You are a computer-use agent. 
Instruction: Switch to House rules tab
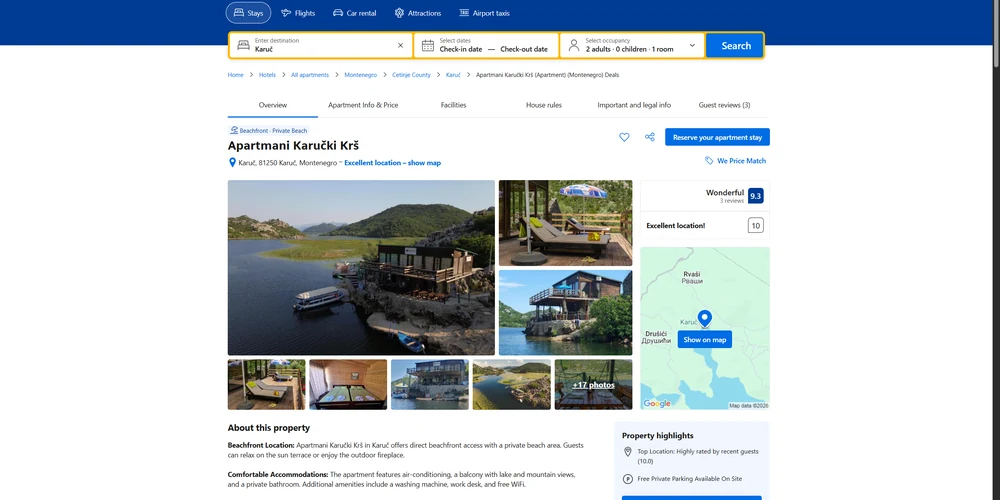(543, 105)
